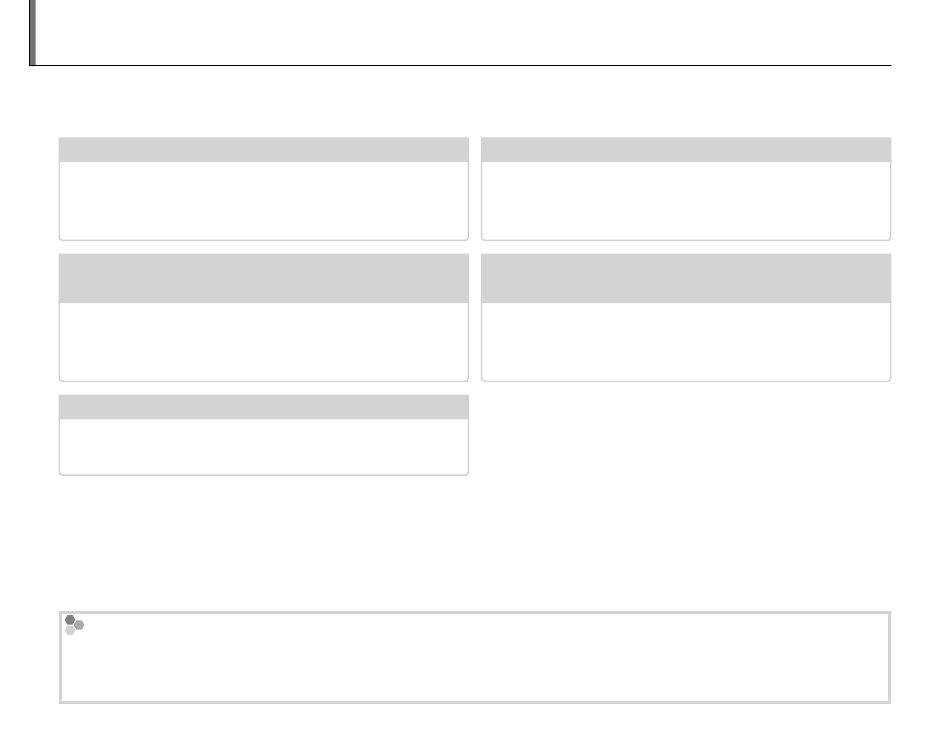950x751 pixels.
Task: Click the hexagon cluster icon in note box
Action: (x=75, y=625)
